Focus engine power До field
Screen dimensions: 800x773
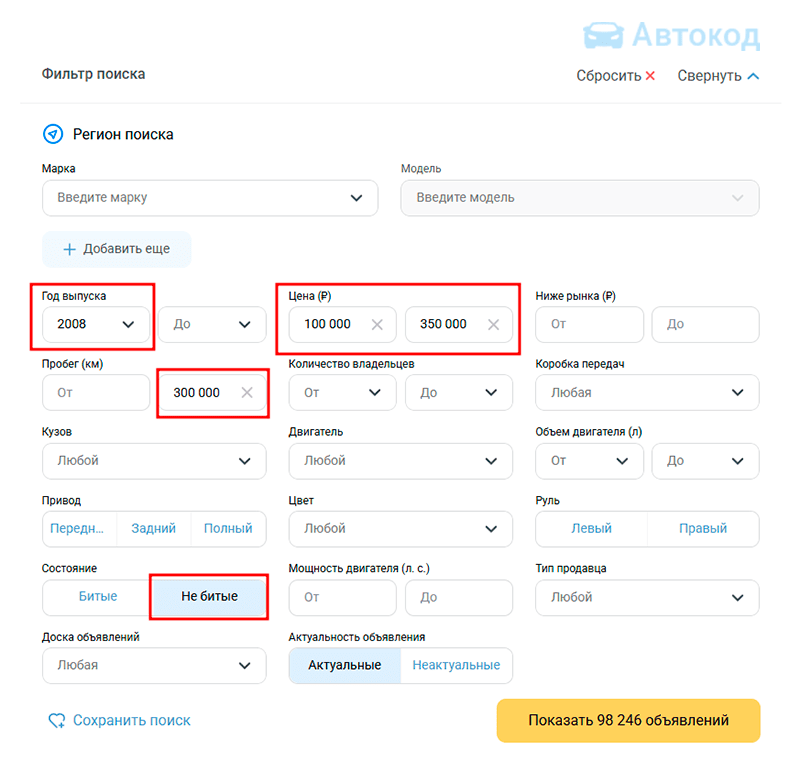pyautogui.click(x=459, y=597)
